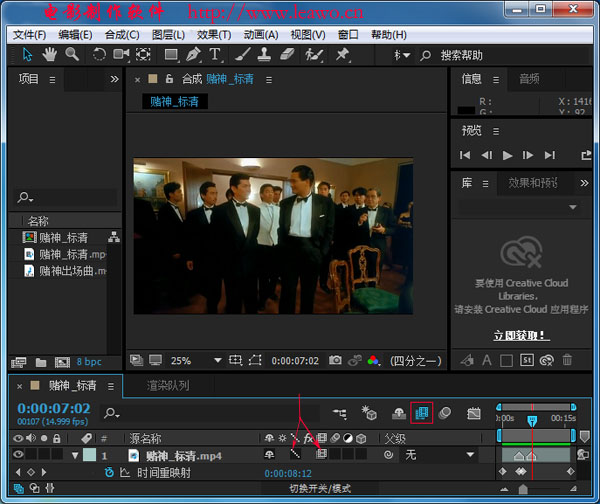Toggle visibility eye of 赌神_标清.mp4 layer

pos(18,454)
